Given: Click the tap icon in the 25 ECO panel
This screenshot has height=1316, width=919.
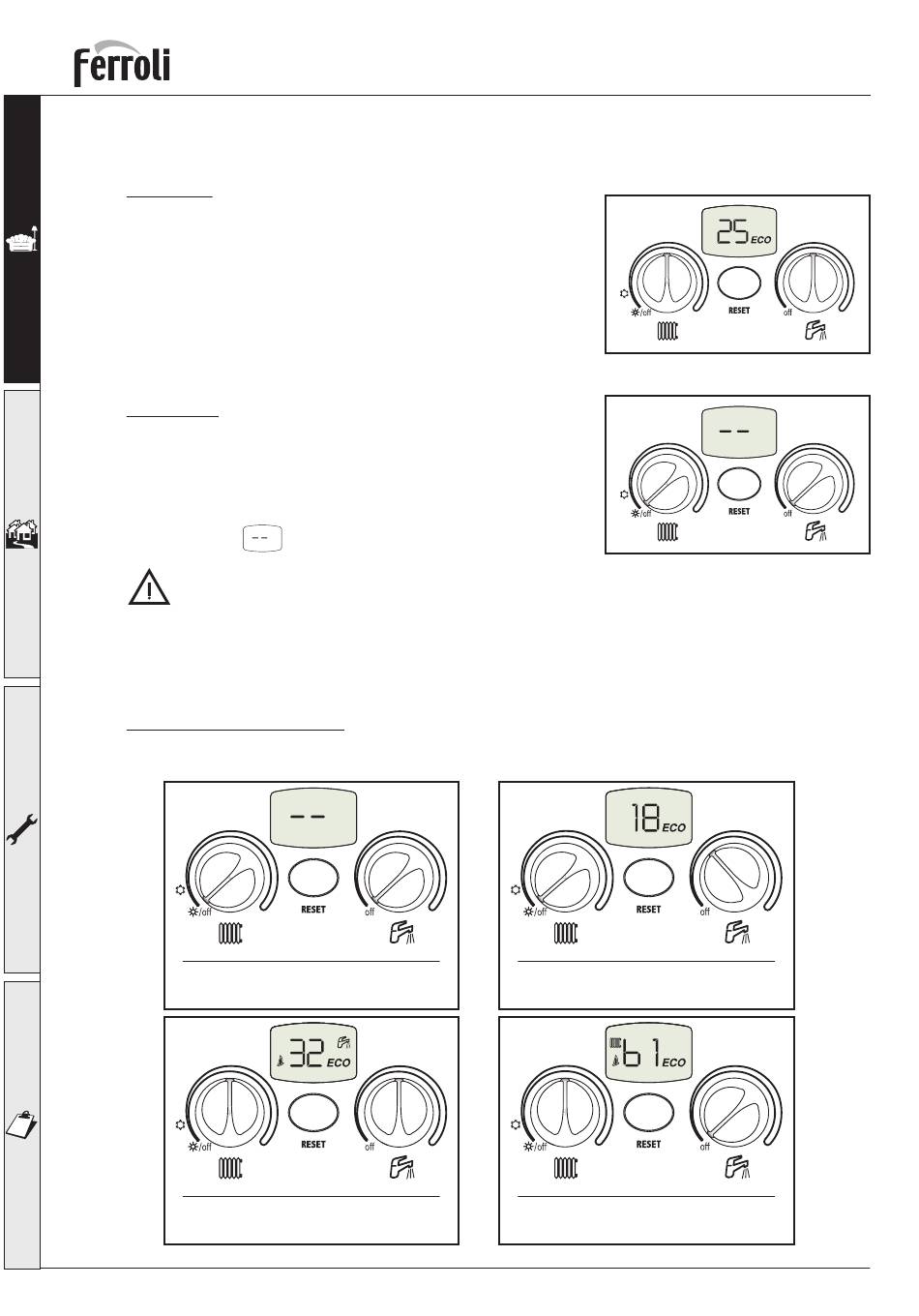Looking at the screenshot, I should [x=816, y=332].
